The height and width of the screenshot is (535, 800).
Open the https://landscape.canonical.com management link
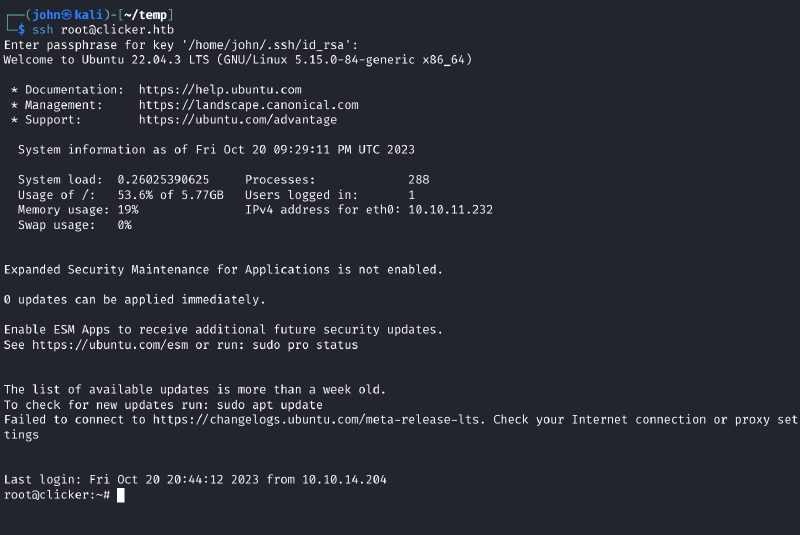pyautogui.click(x=248, y=105)
